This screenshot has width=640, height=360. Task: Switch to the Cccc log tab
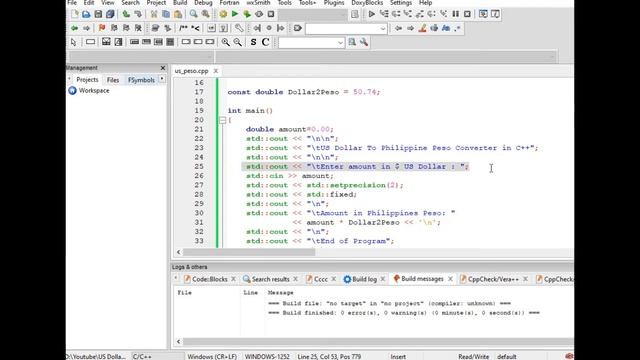tap(320, 279)
